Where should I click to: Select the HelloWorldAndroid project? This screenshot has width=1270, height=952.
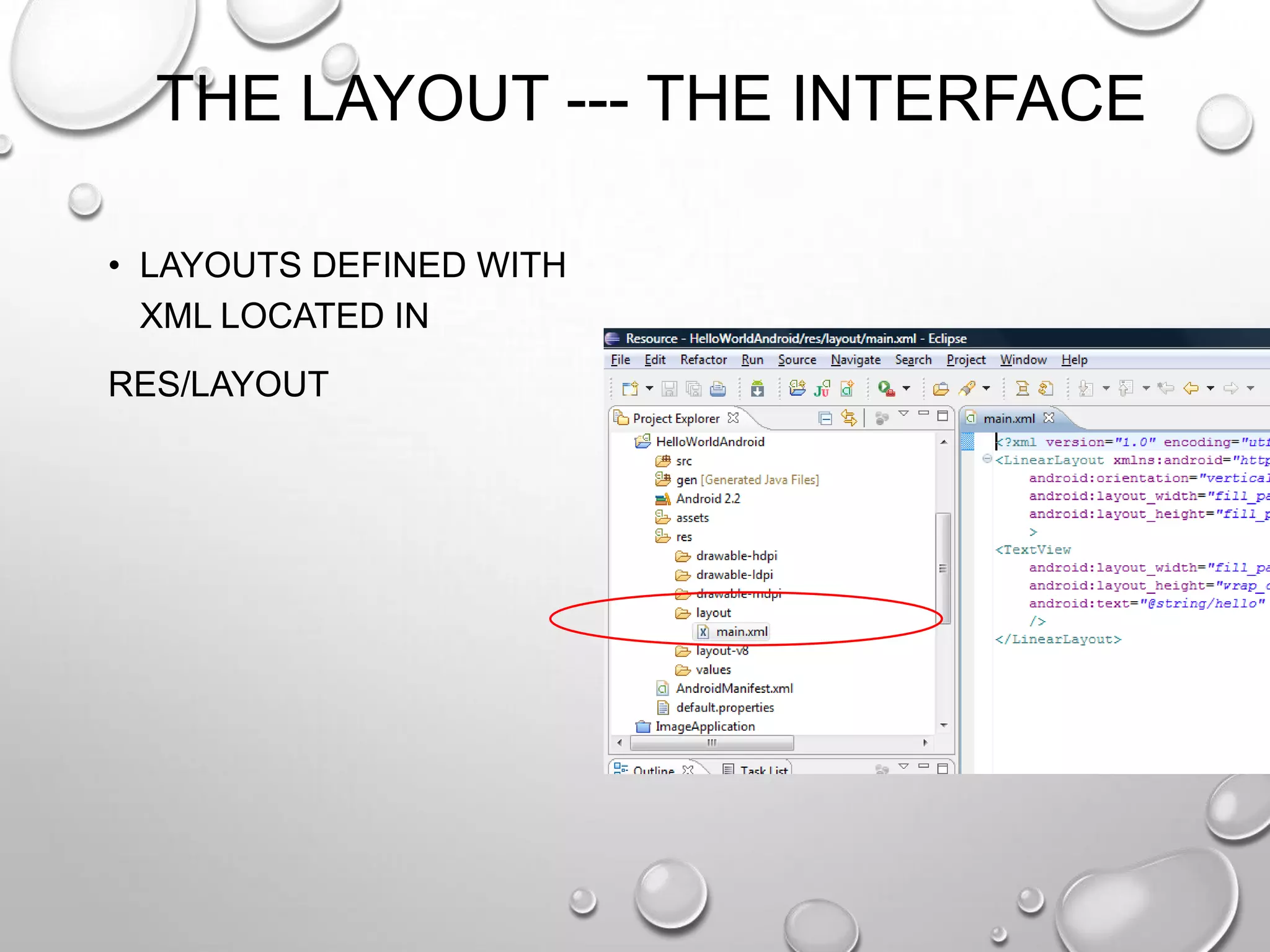(x=710, y=442)
